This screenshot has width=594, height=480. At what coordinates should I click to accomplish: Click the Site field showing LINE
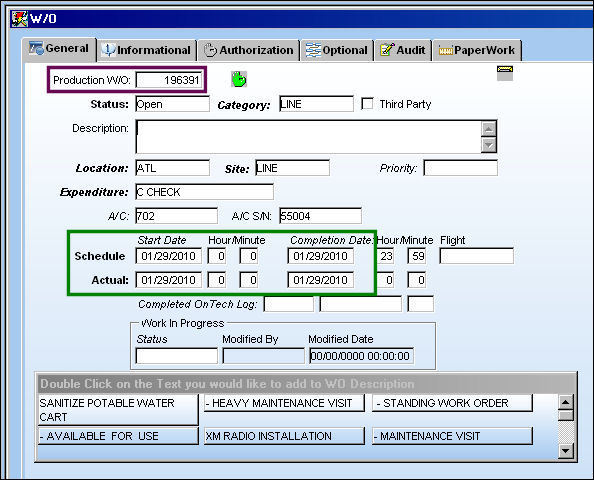pyautogui.click(x=292, y=168)
